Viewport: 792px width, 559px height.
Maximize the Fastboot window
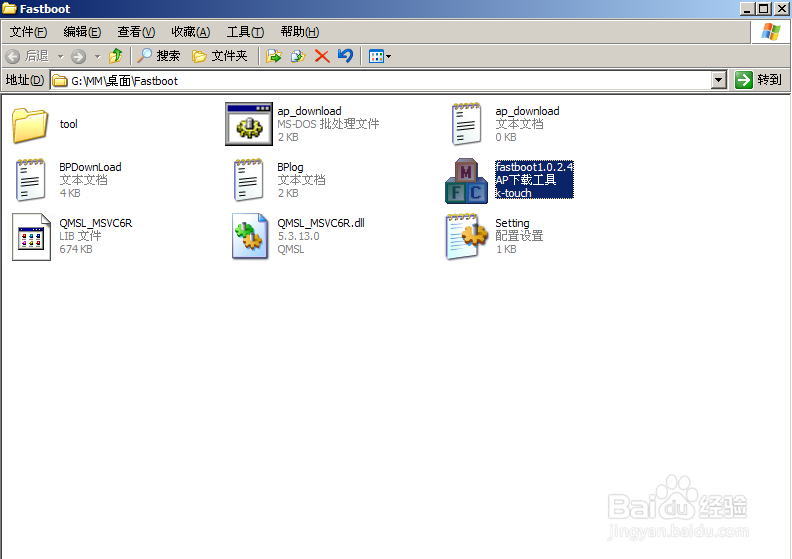pyautogui.click(x=764, y=9)
